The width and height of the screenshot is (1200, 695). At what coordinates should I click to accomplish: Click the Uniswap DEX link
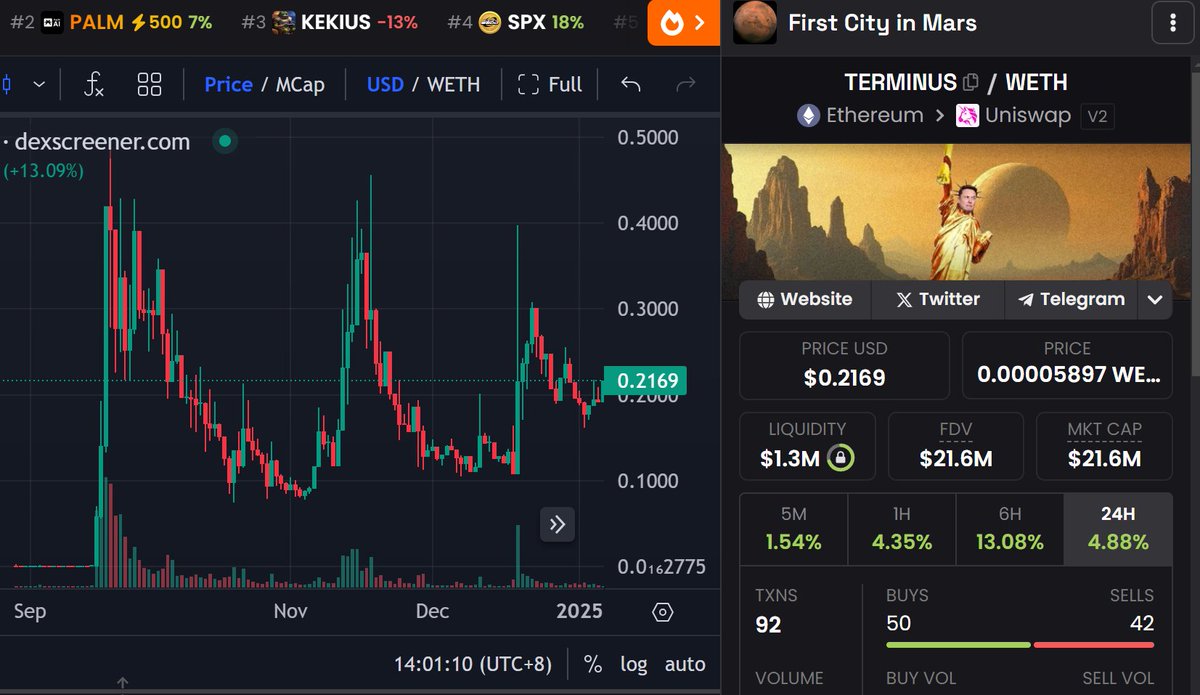[x=1015, y=115]
